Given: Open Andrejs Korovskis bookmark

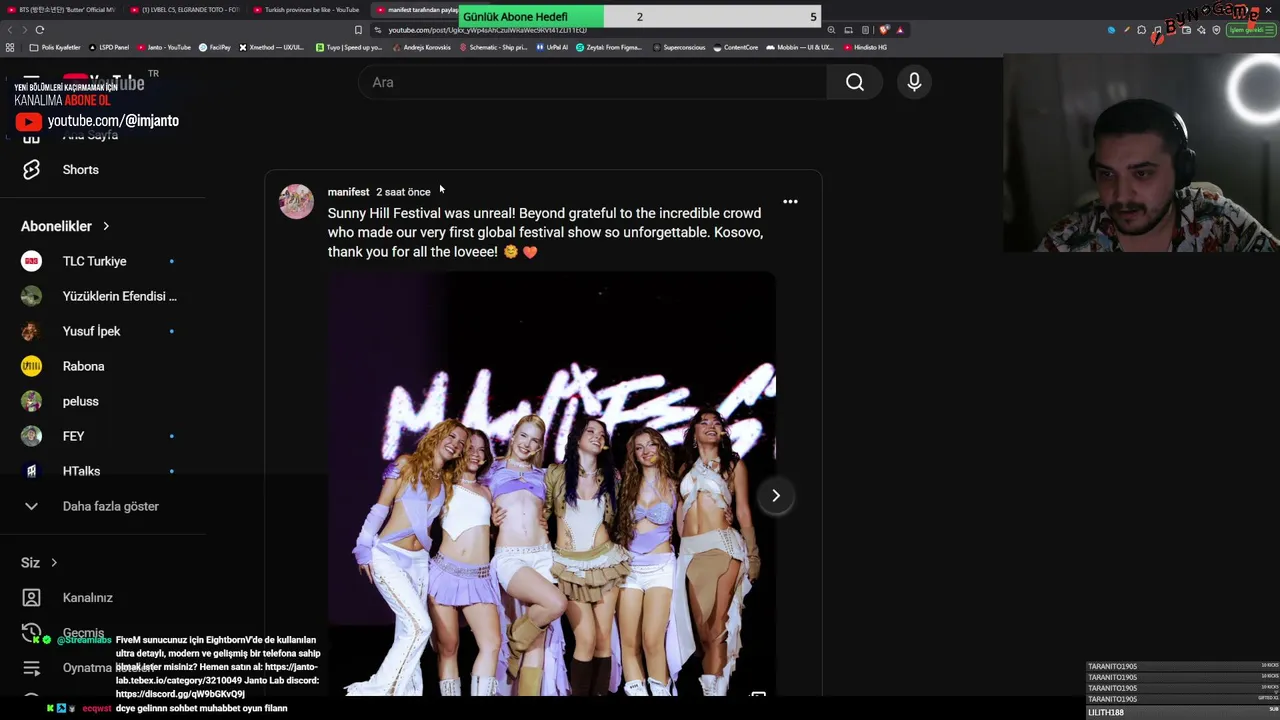Looking at the screenshot, I should 420,47.
